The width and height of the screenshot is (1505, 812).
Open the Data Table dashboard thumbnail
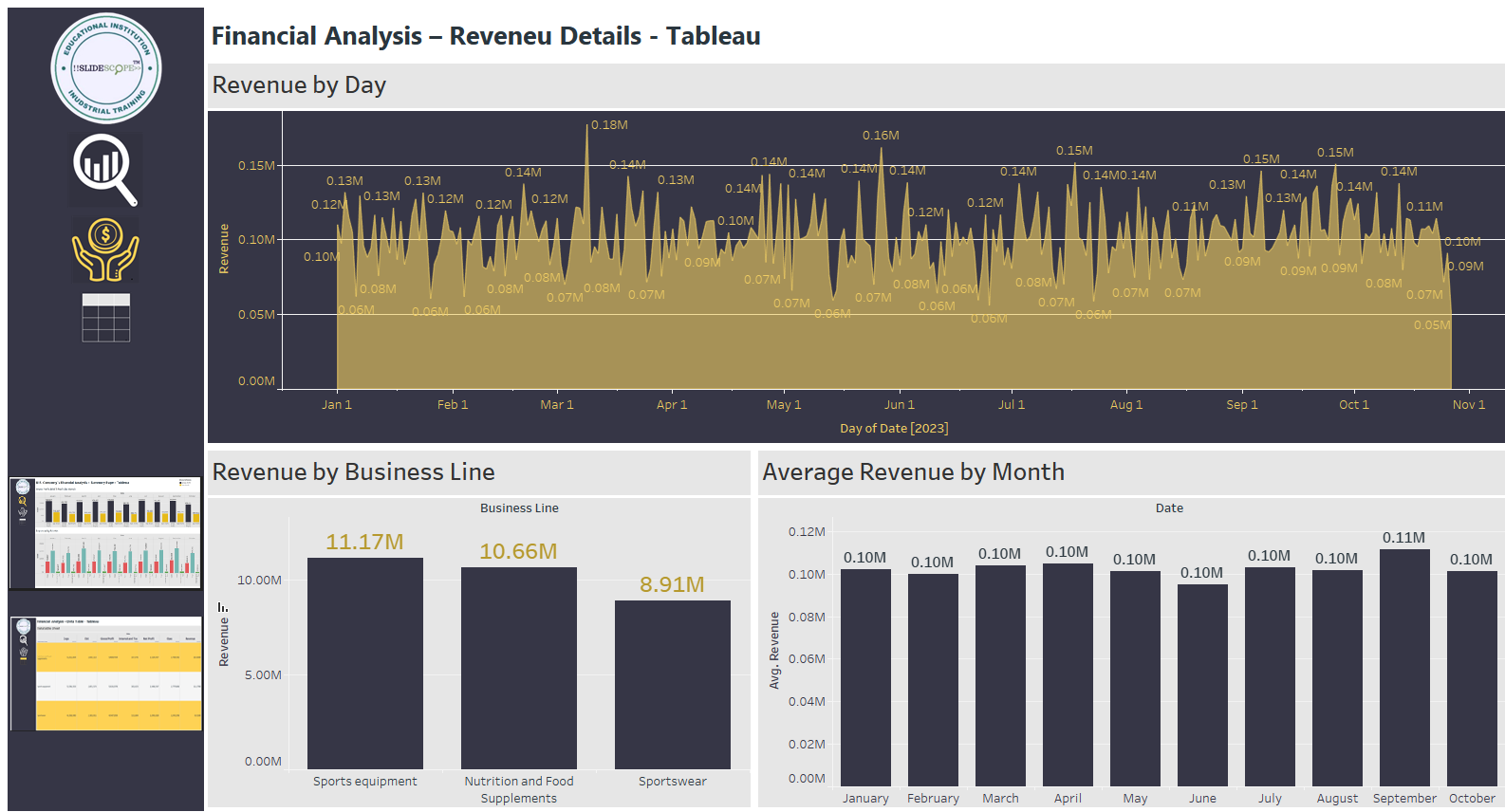click(x=105, y=673)
